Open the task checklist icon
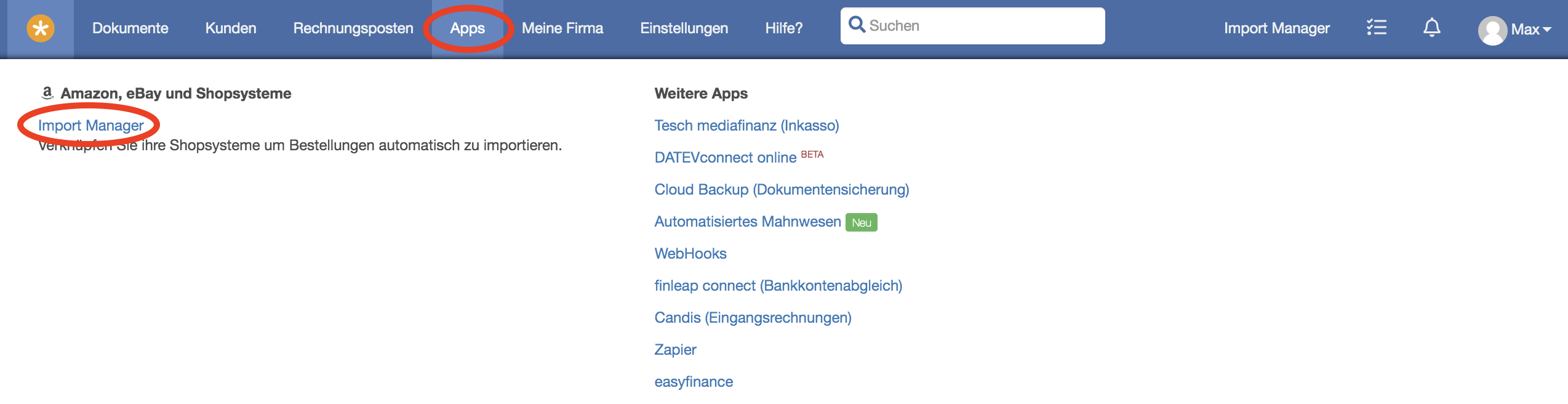1568x404 pixels. (1376, 28)
